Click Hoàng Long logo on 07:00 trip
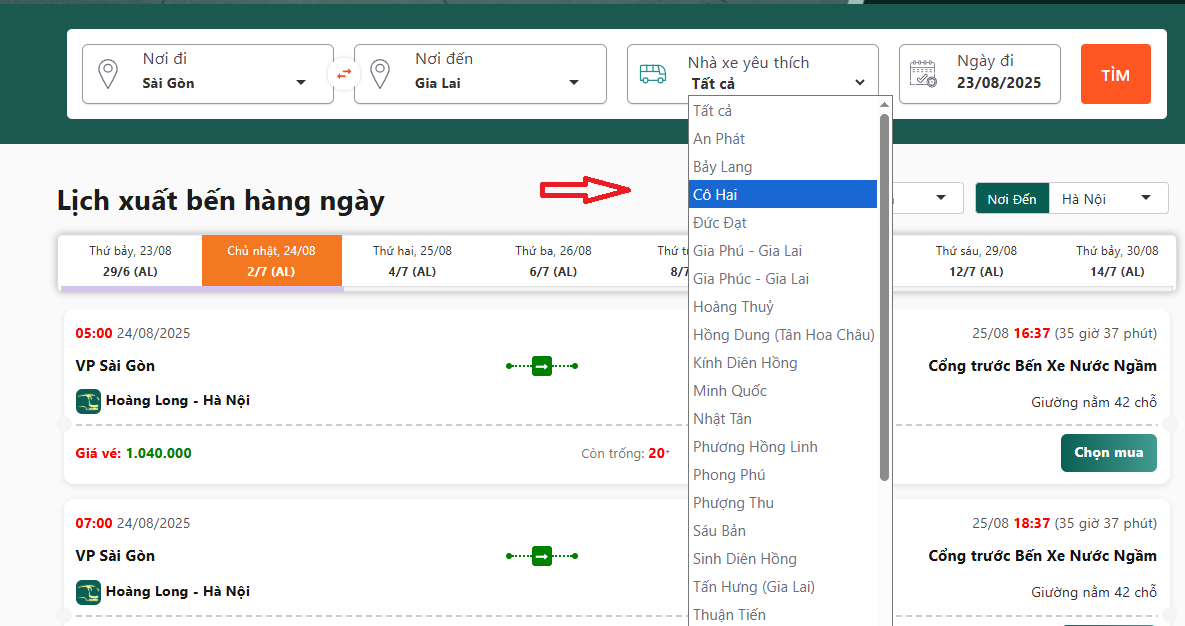1185x626 pixels. click(x=89, y=592)
